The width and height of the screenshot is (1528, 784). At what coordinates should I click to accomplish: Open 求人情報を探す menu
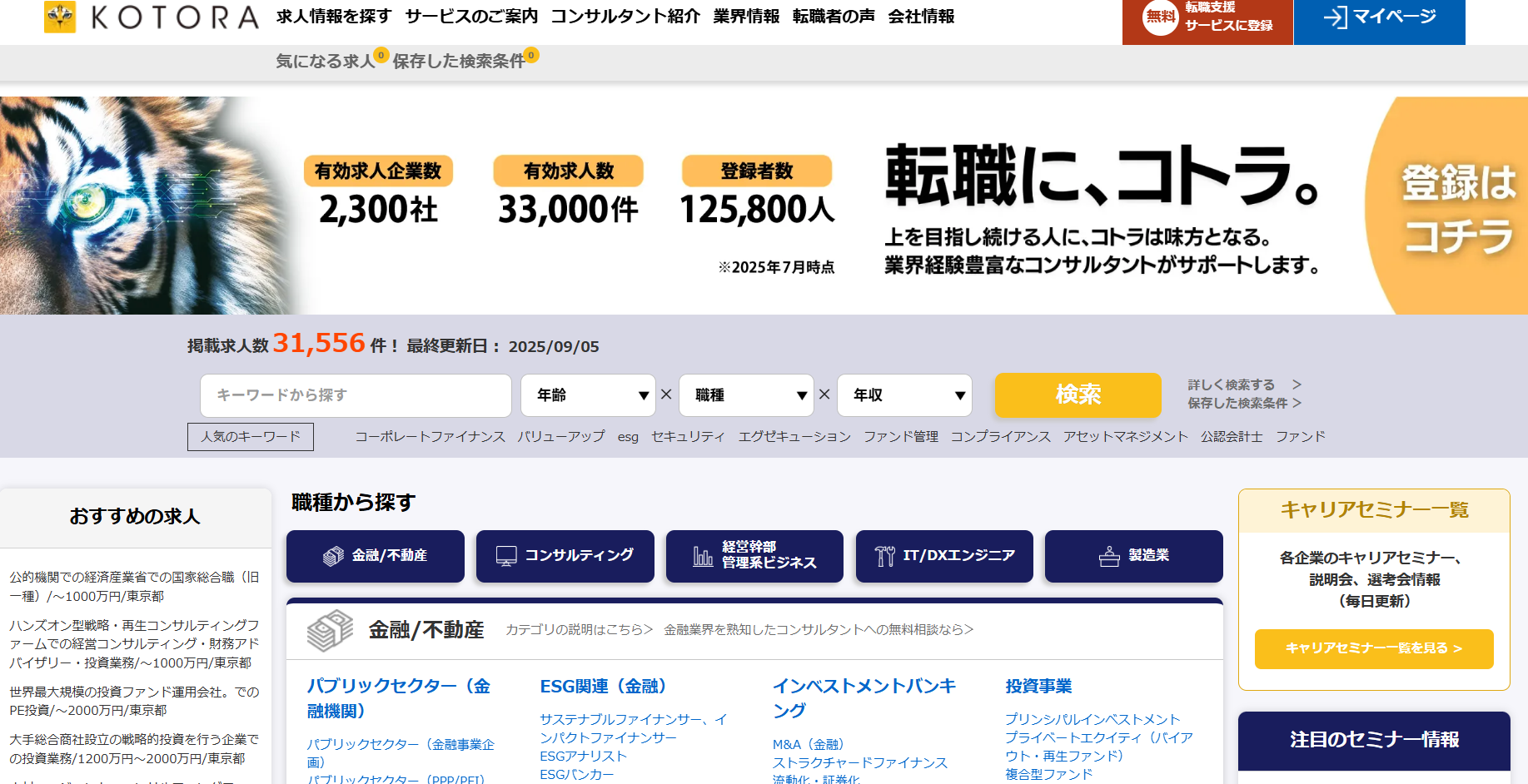click(334, 17)
